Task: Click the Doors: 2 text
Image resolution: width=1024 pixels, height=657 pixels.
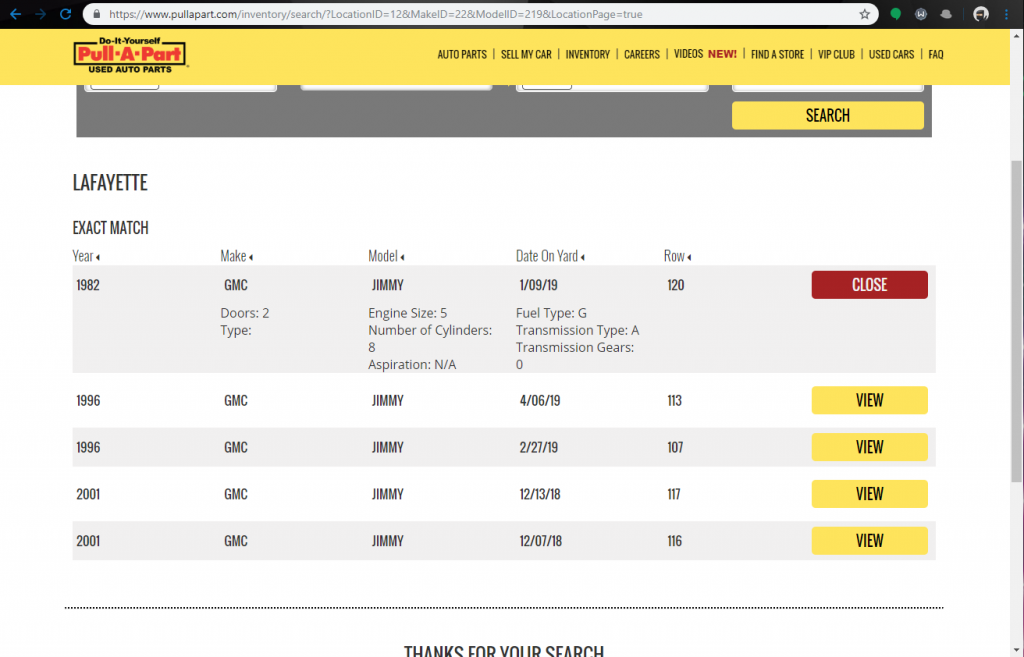Action: click(x=245, y=313)
